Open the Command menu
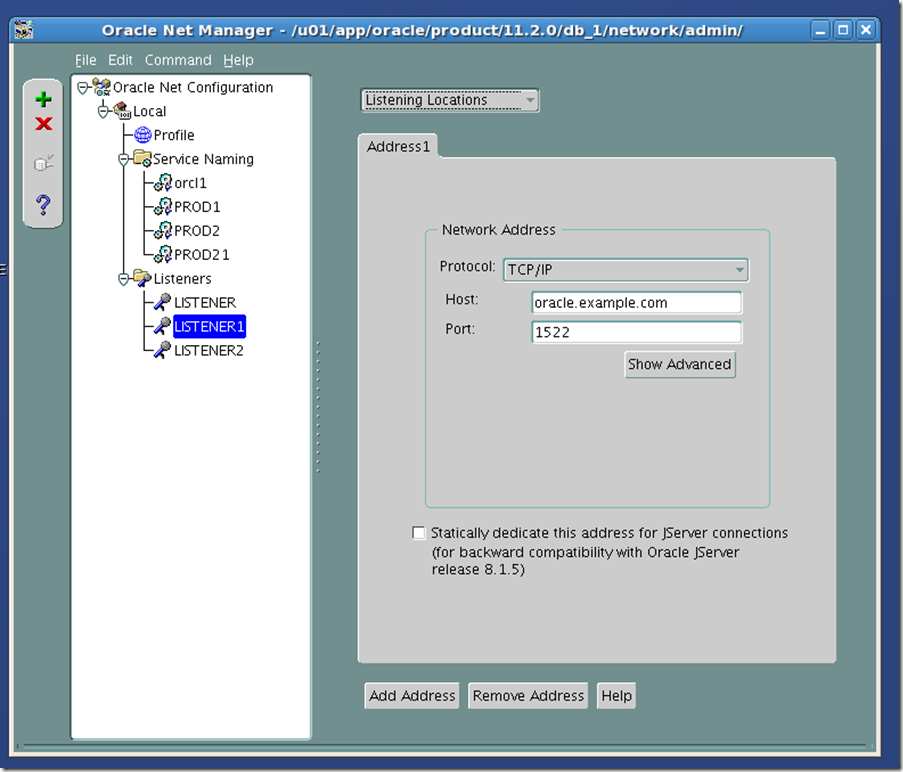 pos(178,60)
